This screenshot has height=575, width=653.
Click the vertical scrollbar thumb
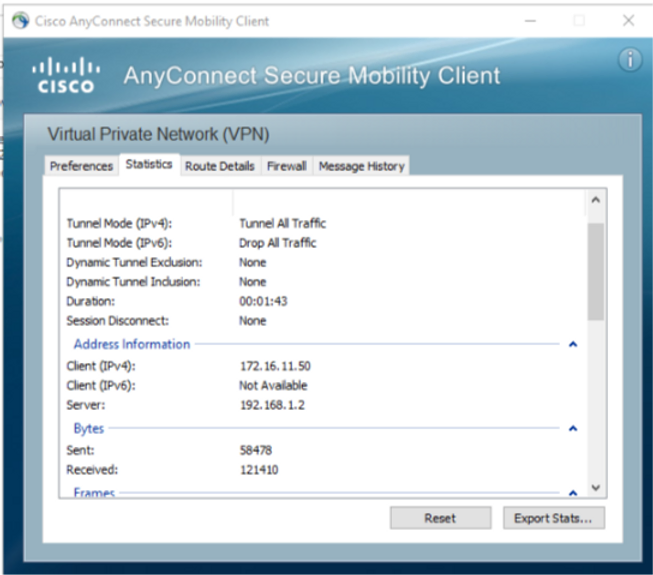pos(596,271)
